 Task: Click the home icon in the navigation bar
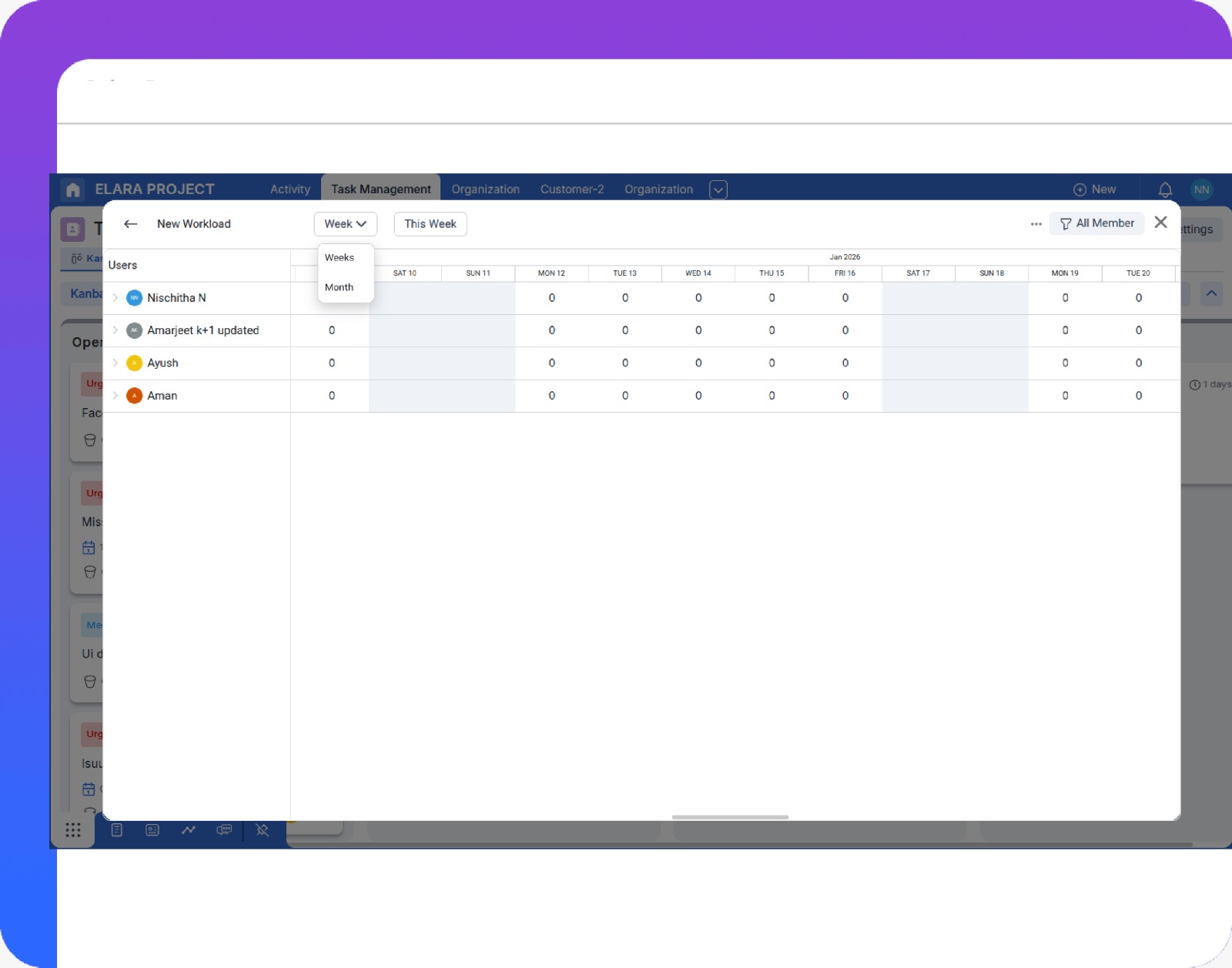[x=72, y=189]
